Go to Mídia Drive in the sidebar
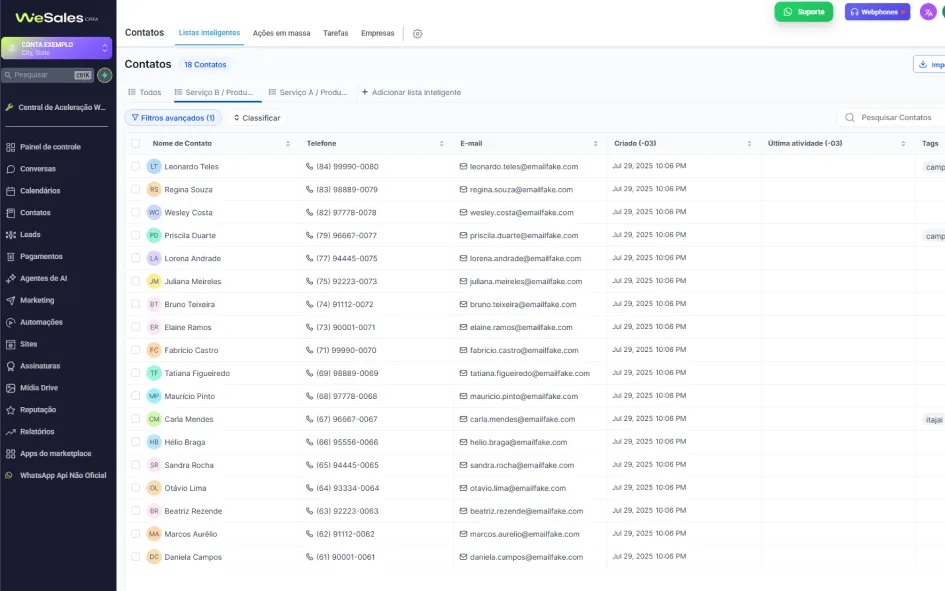The image size is (945, 591). pyautogui.click(x=39, y=388)
